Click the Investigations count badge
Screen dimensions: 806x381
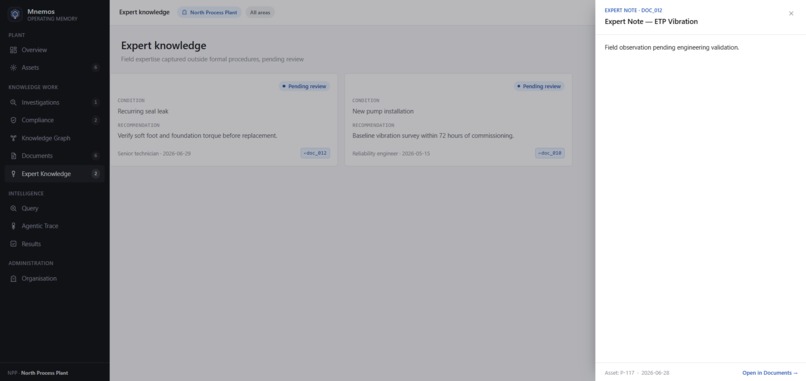pos(96,102)
